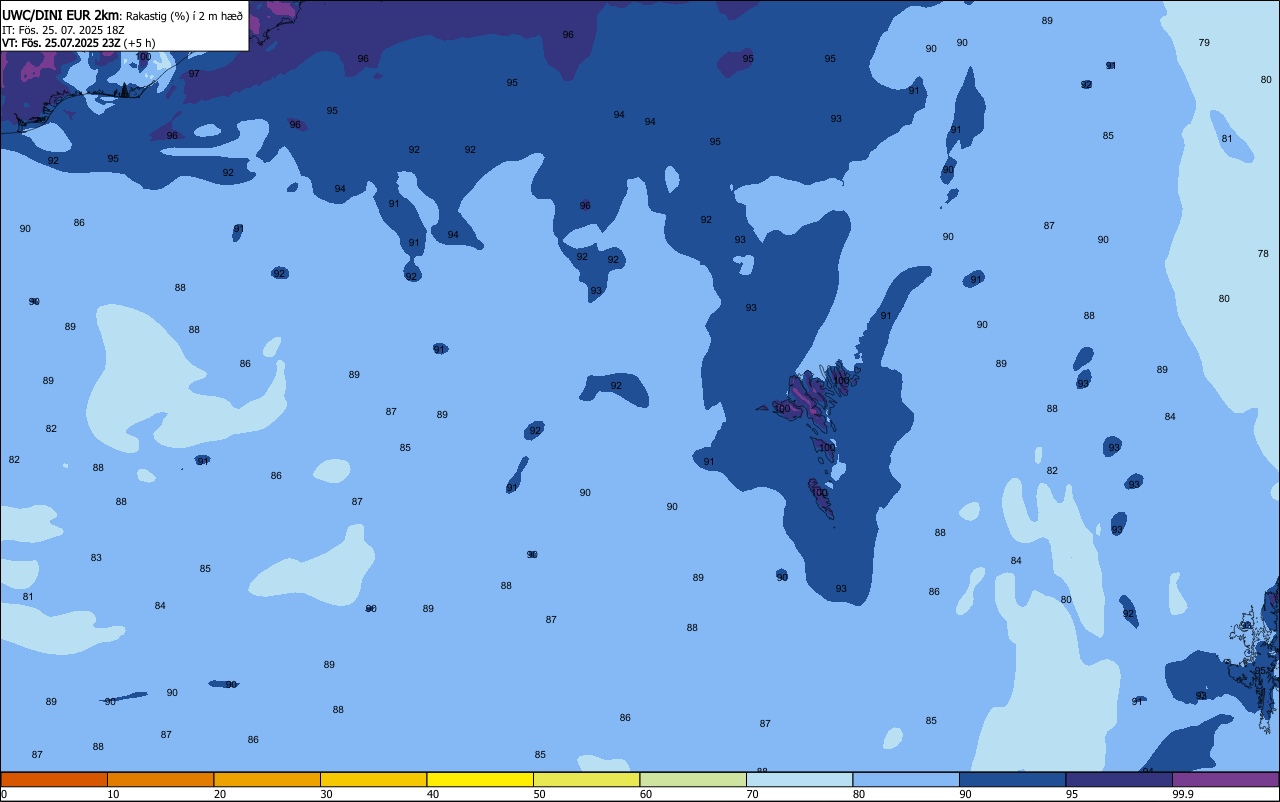Click the '99.9' legend tick label
1280x802 pixels.
1184,794
